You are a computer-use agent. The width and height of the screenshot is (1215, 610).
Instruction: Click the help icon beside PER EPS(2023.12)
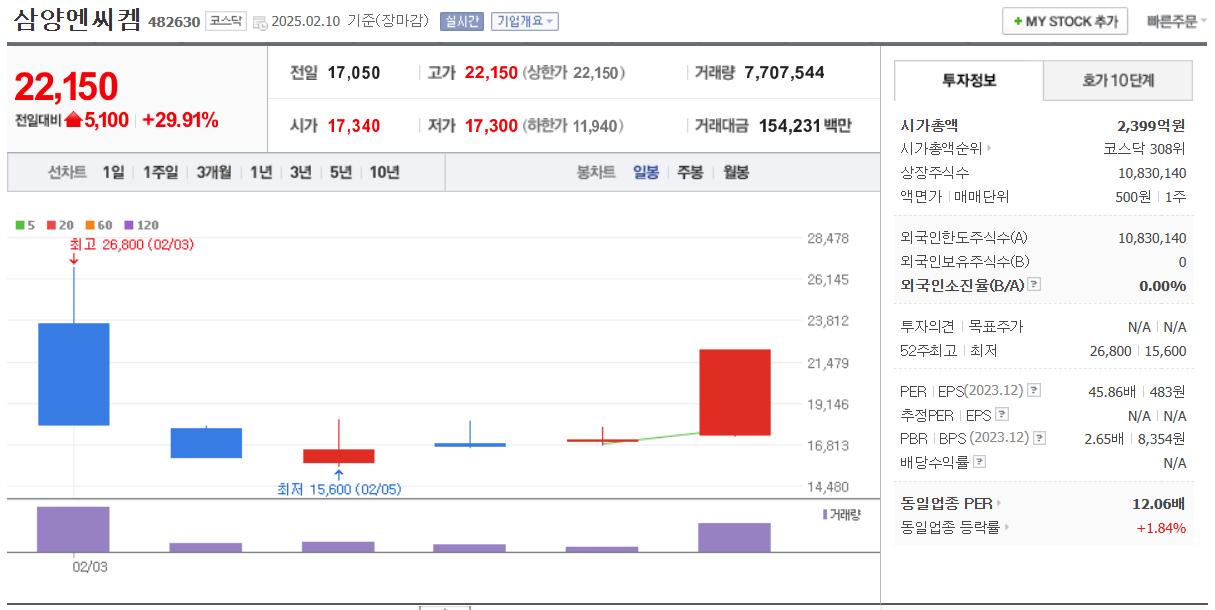click(1034, 391)
